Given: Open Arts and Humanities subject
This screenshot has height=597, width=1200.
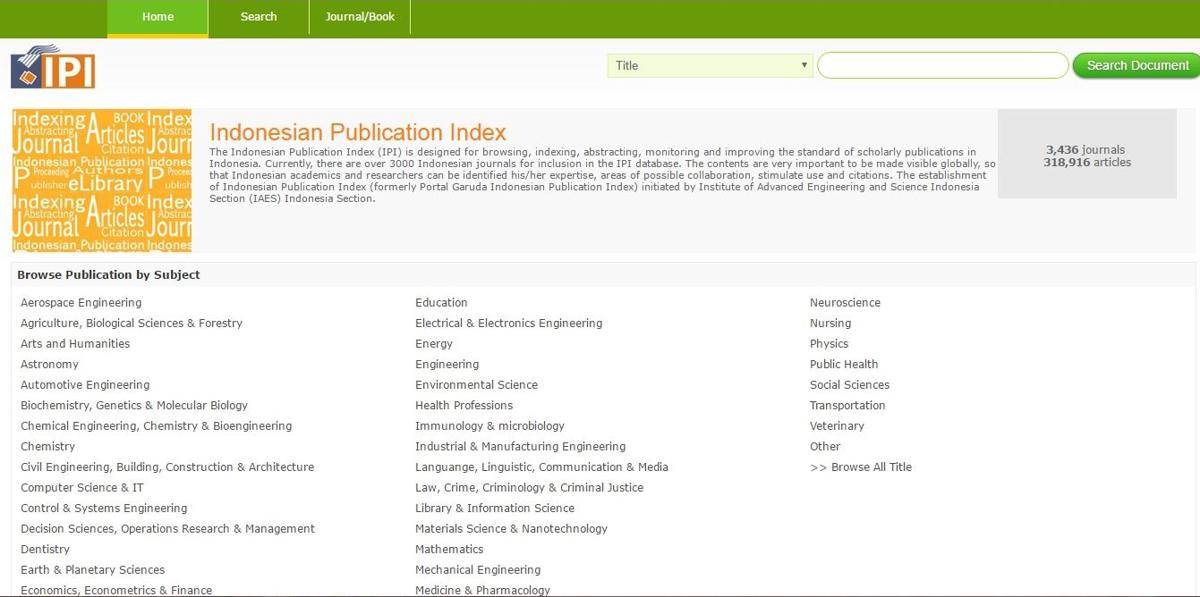Looking at the screenshot, I should pos(75,344).
